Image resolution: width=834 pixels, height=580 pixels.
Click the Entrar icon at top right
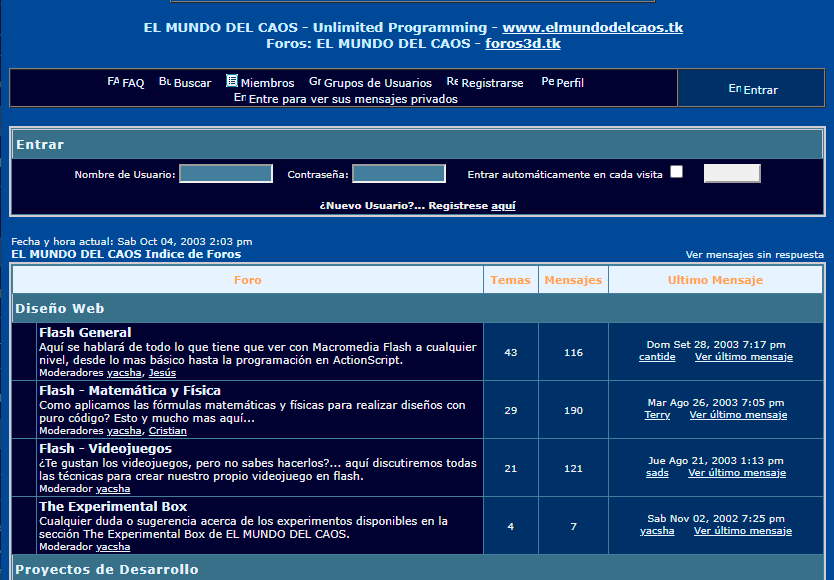pos(735,89)
